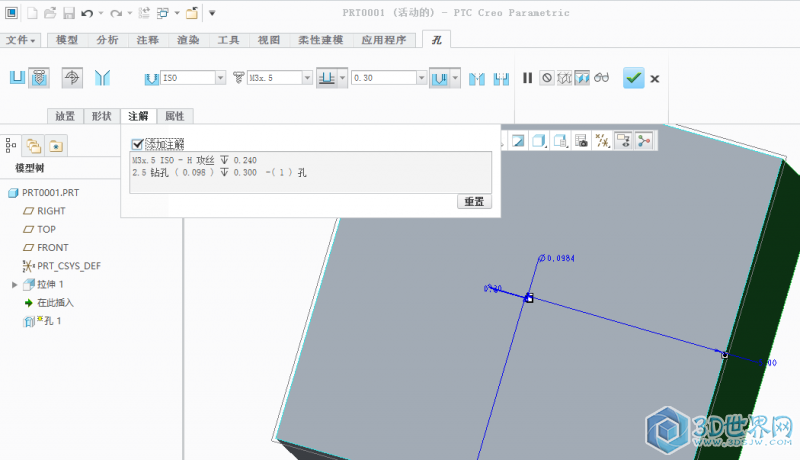Accept the hole with green checkmark

634,78
